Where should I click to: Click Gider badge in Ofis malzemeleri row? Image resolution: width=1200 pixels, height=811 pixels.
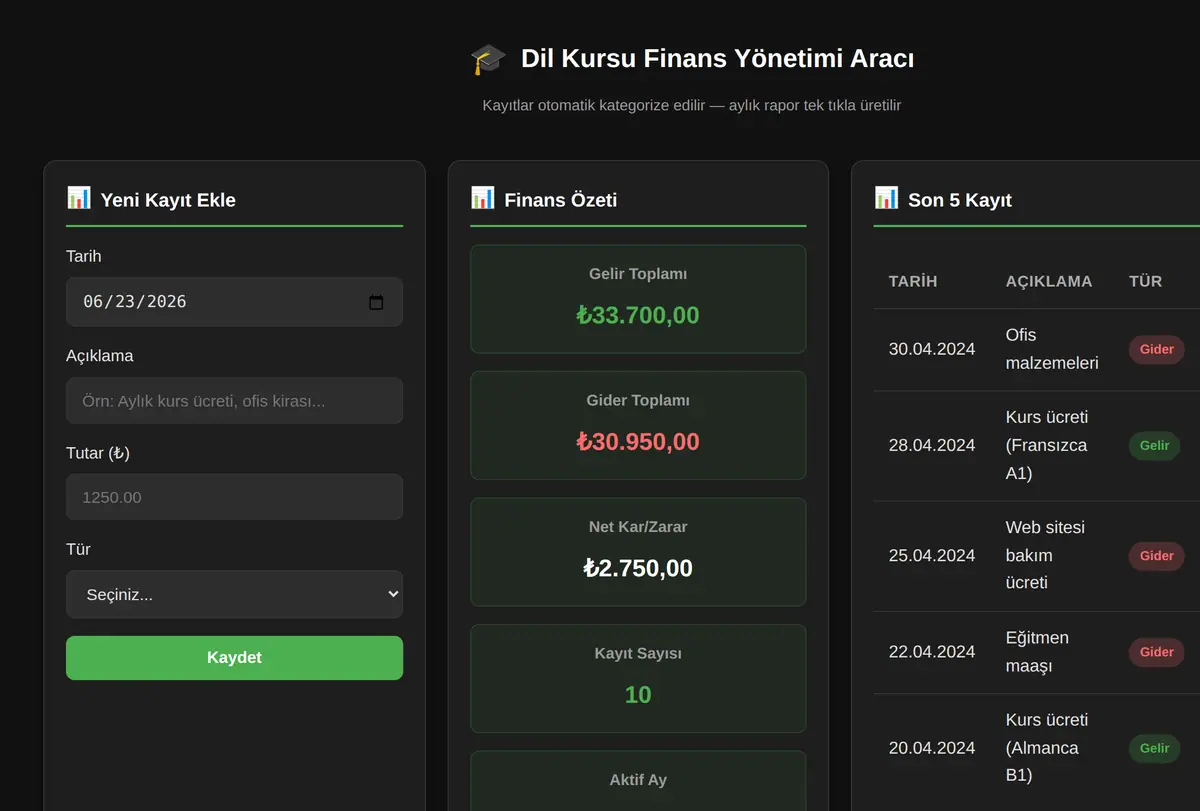click(1157, 350)
